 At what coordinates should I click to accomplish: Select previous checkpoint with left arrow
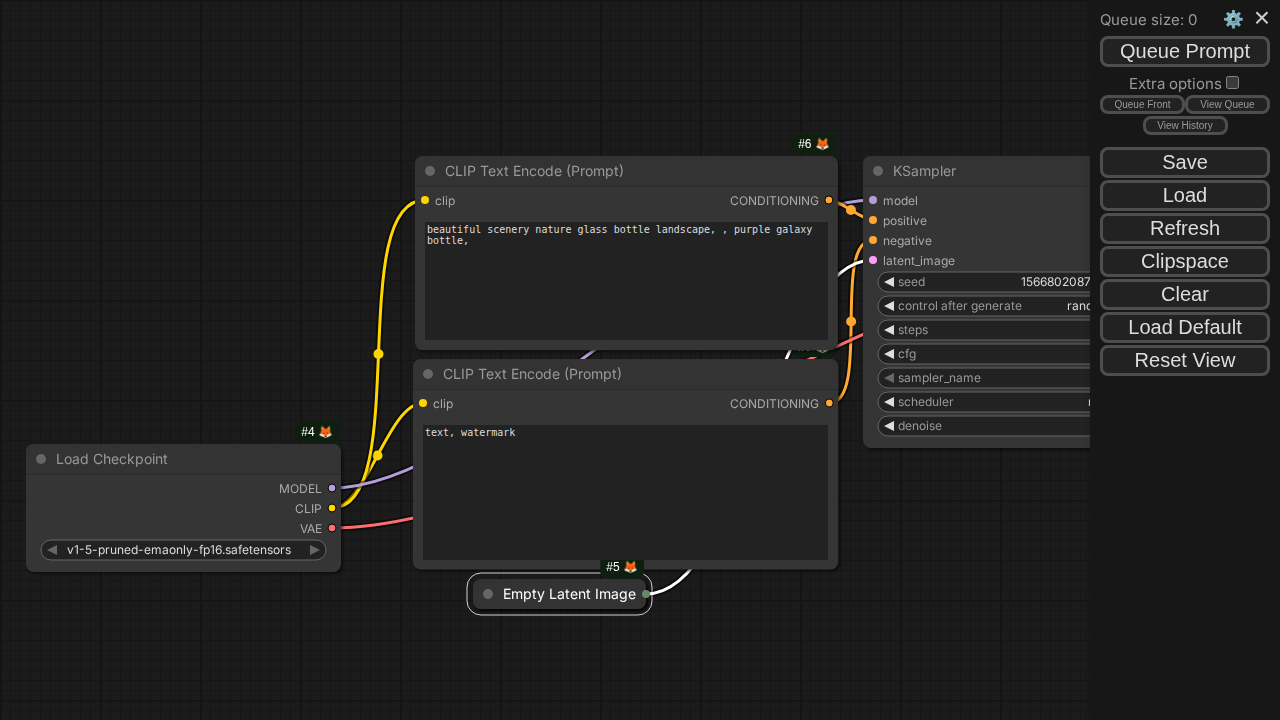pos(52,550)
